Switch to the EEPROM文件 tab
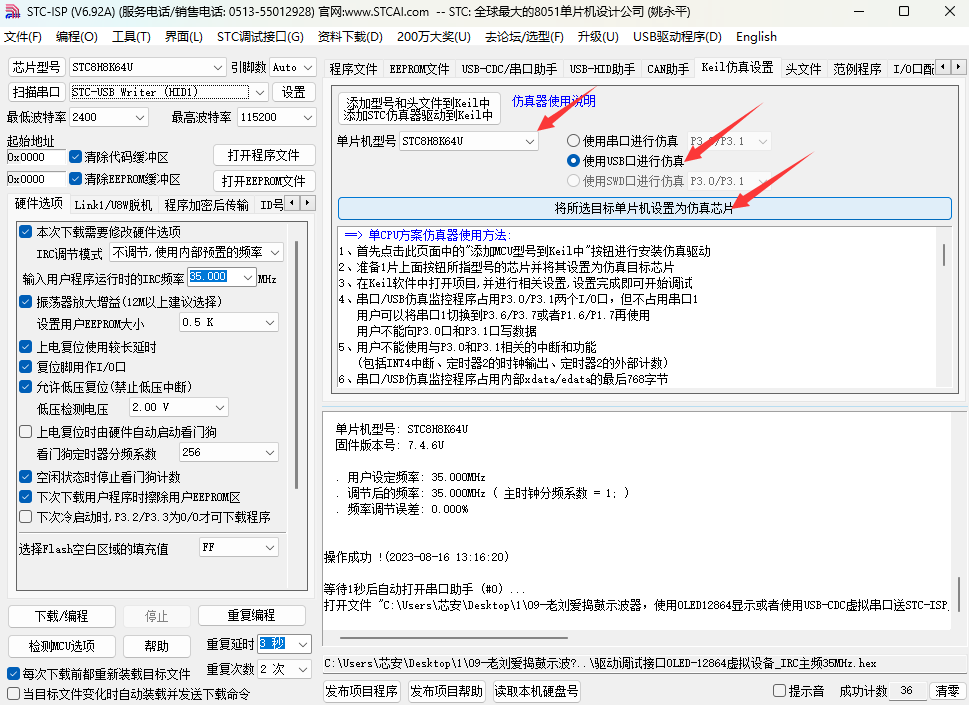969x705 pixels. coord(419,69)
